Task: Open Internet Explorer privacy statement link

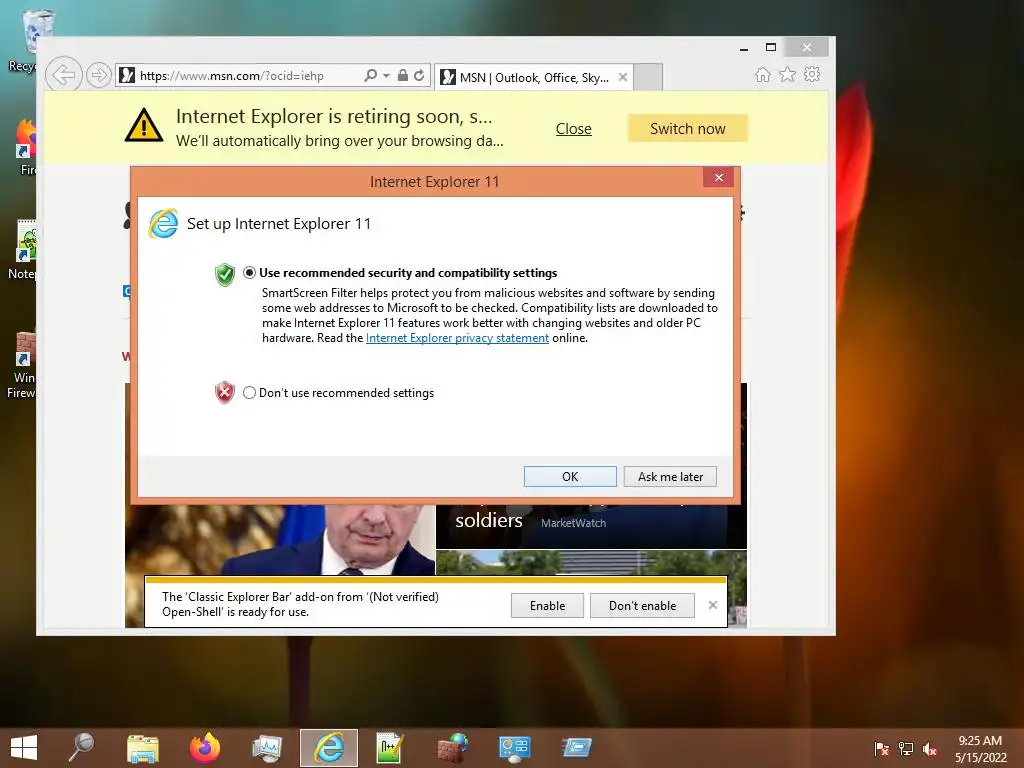Action: [x=457, y=338]
